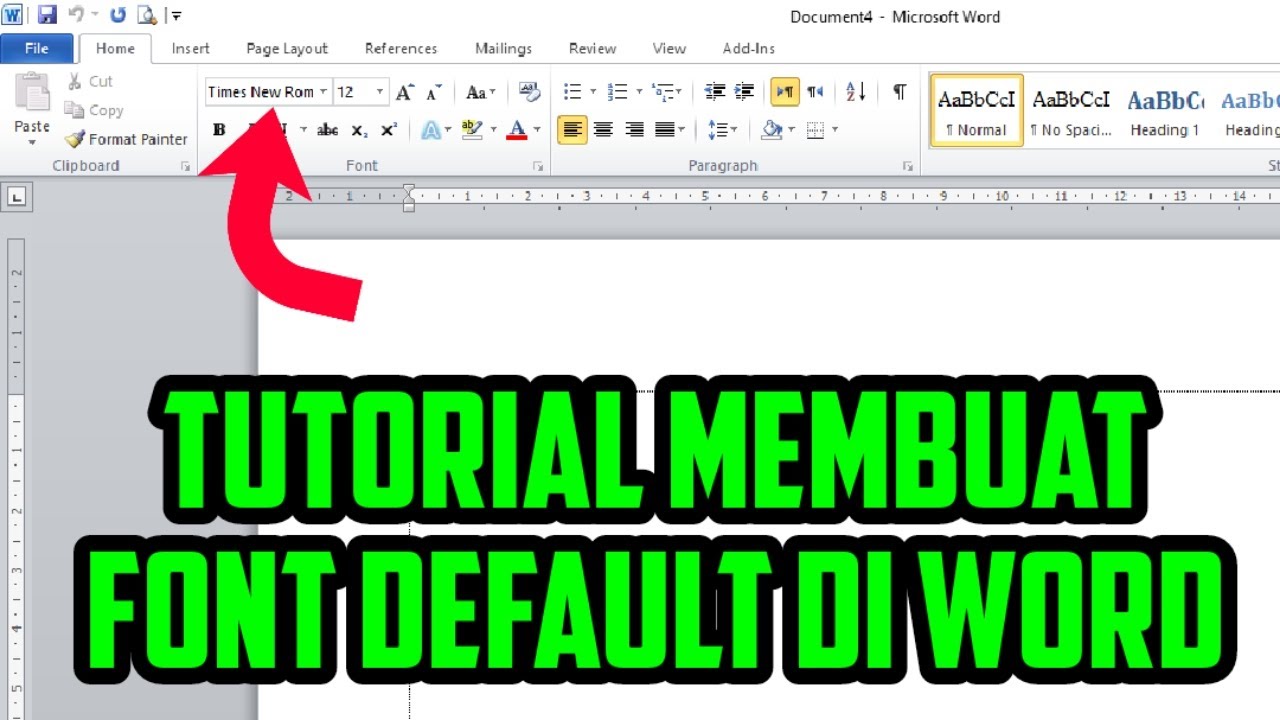Apply the Heading 1 style
This screenshot has width=1280, height=720.
pos(1165,110)
